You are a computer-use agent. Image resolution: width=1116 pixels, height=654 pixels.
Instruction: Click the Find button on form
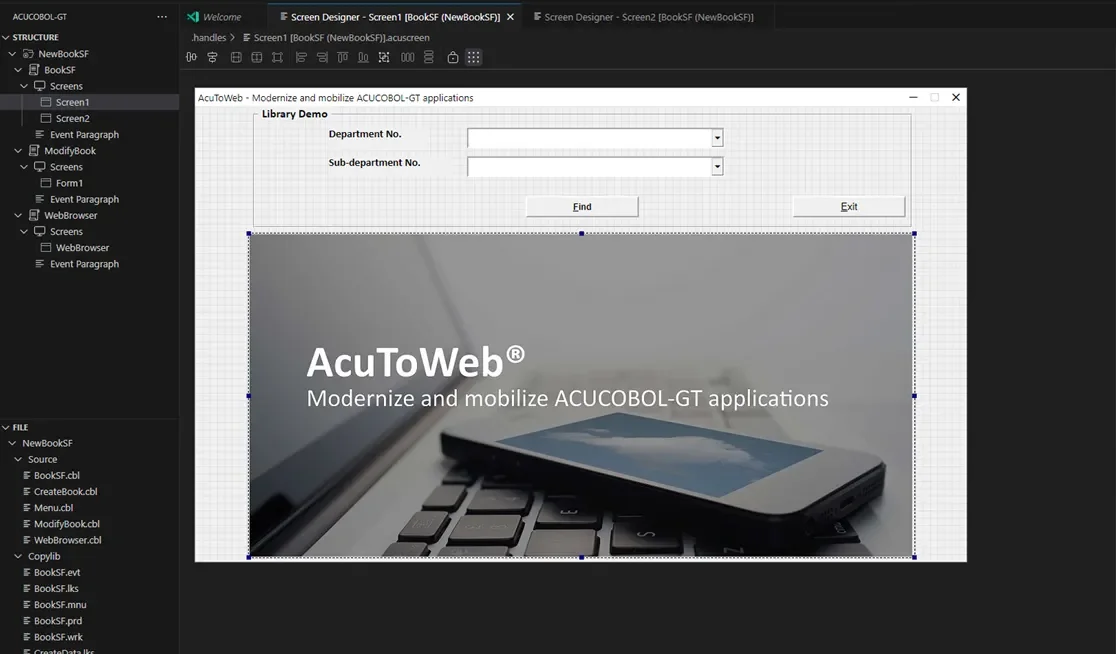pyautogui.click(x=582, y=206)
